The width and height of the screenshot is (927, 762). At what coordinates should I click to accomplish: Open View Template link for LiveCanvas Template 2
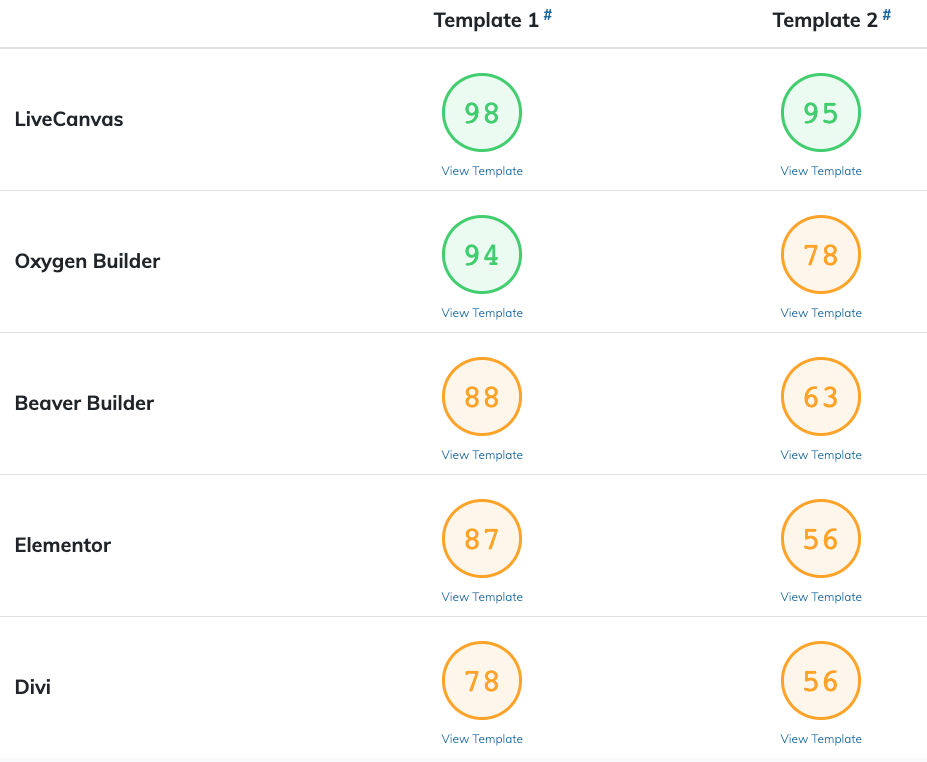pos(821,171)
